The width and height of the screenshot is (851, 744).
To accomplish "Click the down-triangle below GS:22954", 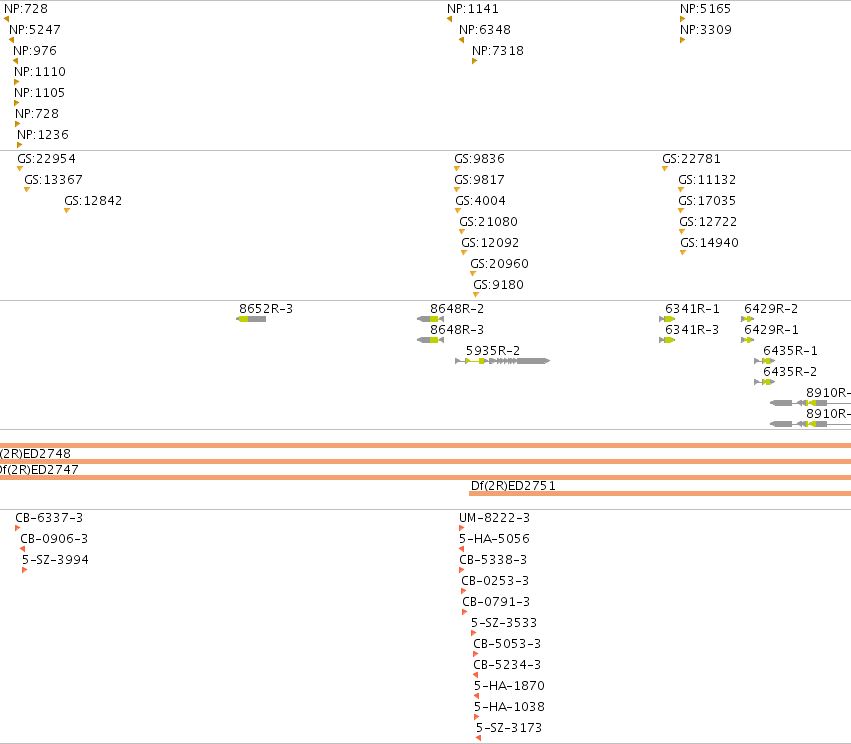I will pyautogui.click(x=20, y=169).
